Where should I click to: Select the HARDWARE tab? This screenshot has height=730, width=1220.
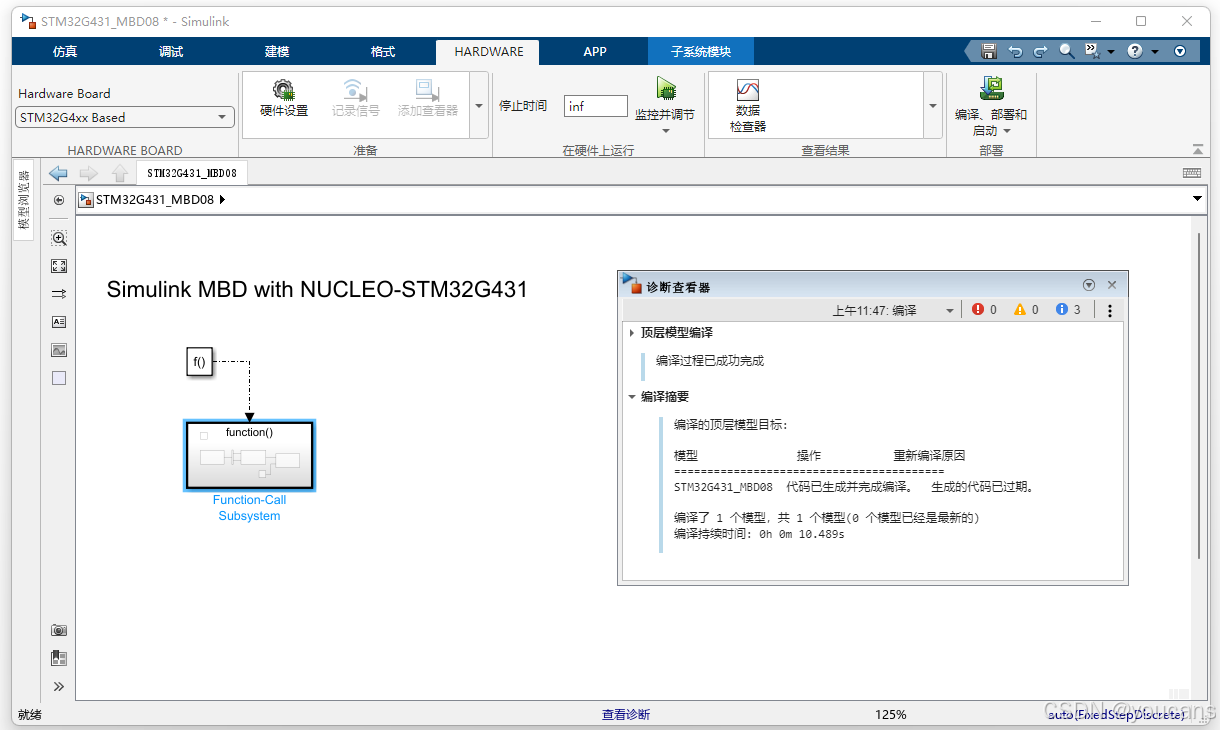point(488,52)
